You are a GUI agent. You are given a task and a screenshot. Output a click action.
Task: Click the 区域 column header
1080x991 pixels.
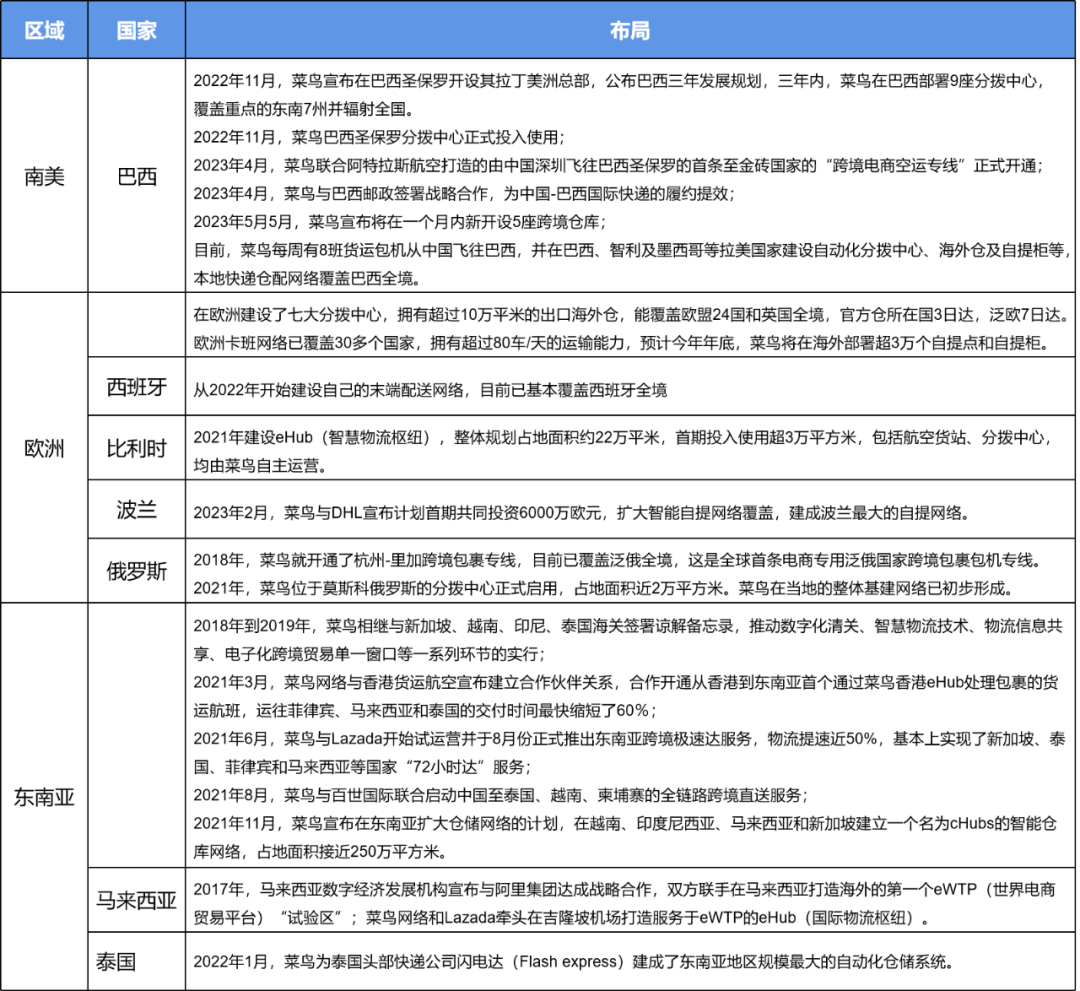pyautogui.click(x=44, y=30)
